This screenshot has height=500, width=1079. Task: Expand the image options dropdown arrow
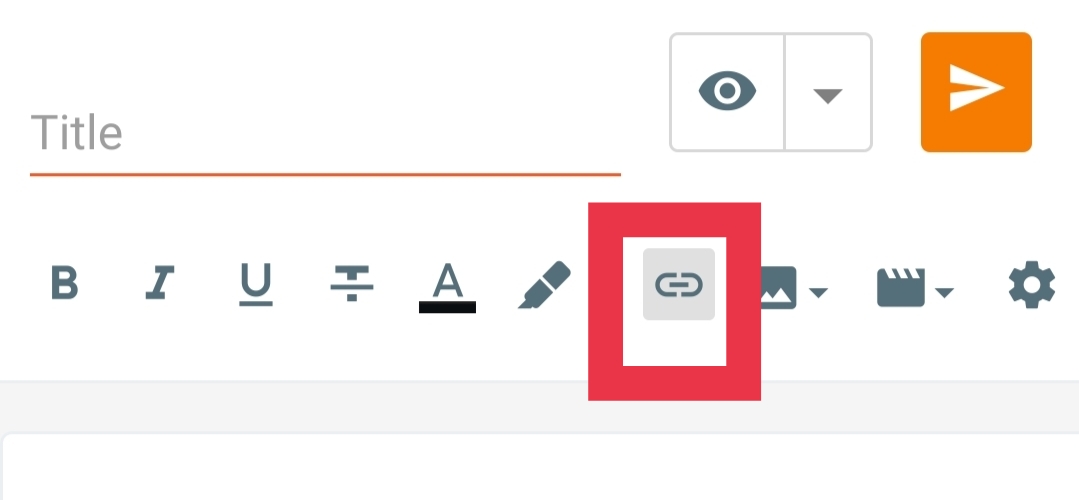click(x=818, y=293)
